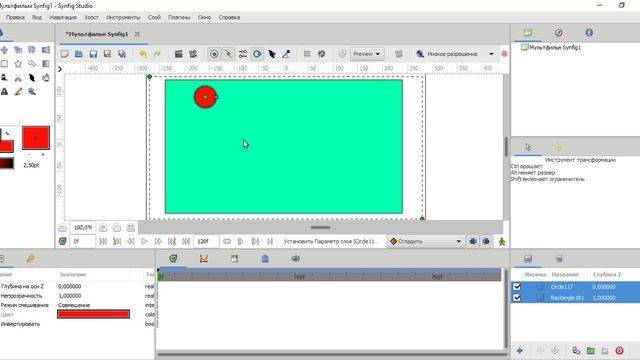Switch to the Info panel tab
This screenshot has width=640, height=360.
(x=589, y=33)
